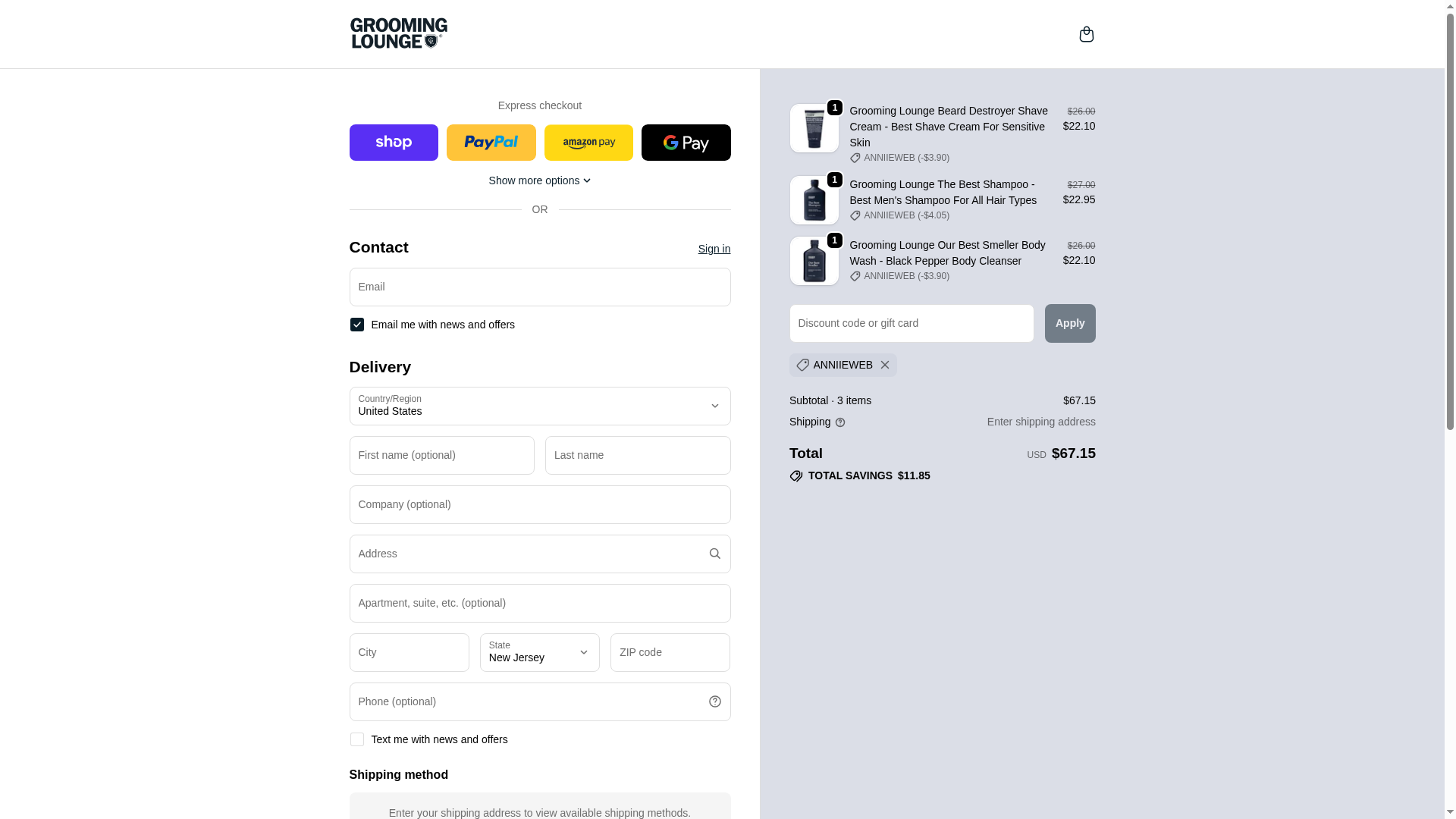Click the Email input field
This screenshot has height=819, width=1456.
pos(539,287)
